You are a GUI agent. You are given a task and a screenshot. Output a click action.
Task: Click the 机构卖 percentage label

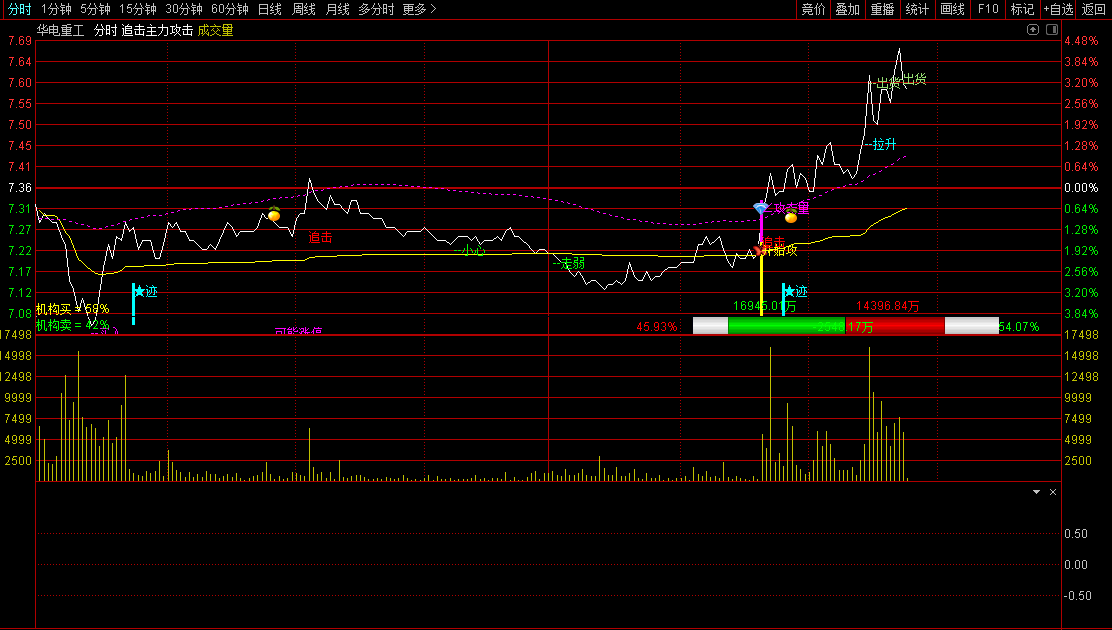point(72,325)
